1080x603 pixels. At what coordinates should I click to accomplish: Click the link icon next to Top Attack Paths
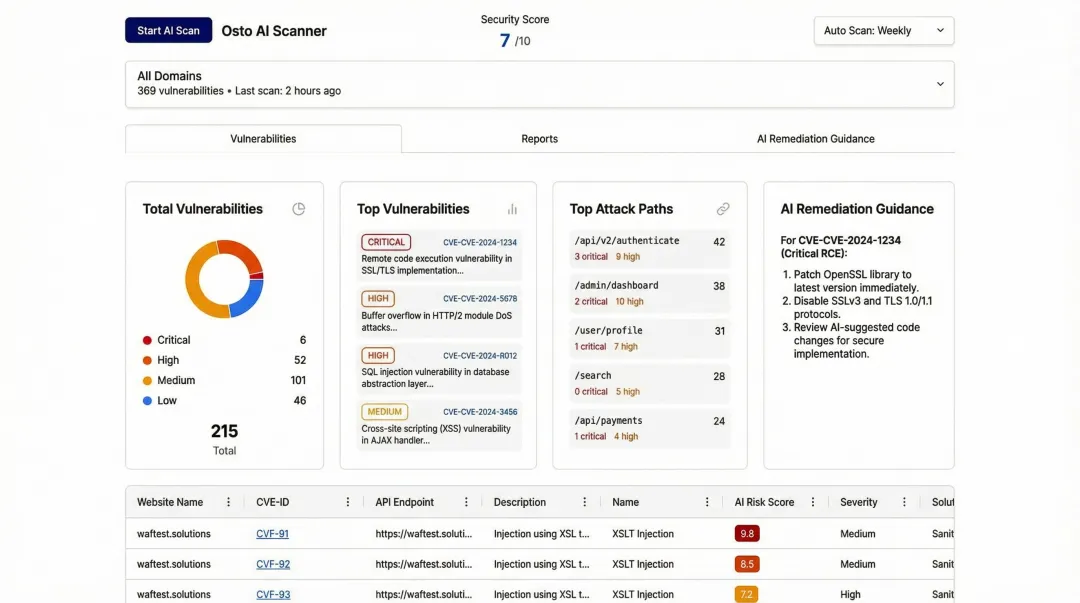click(723, 209)
